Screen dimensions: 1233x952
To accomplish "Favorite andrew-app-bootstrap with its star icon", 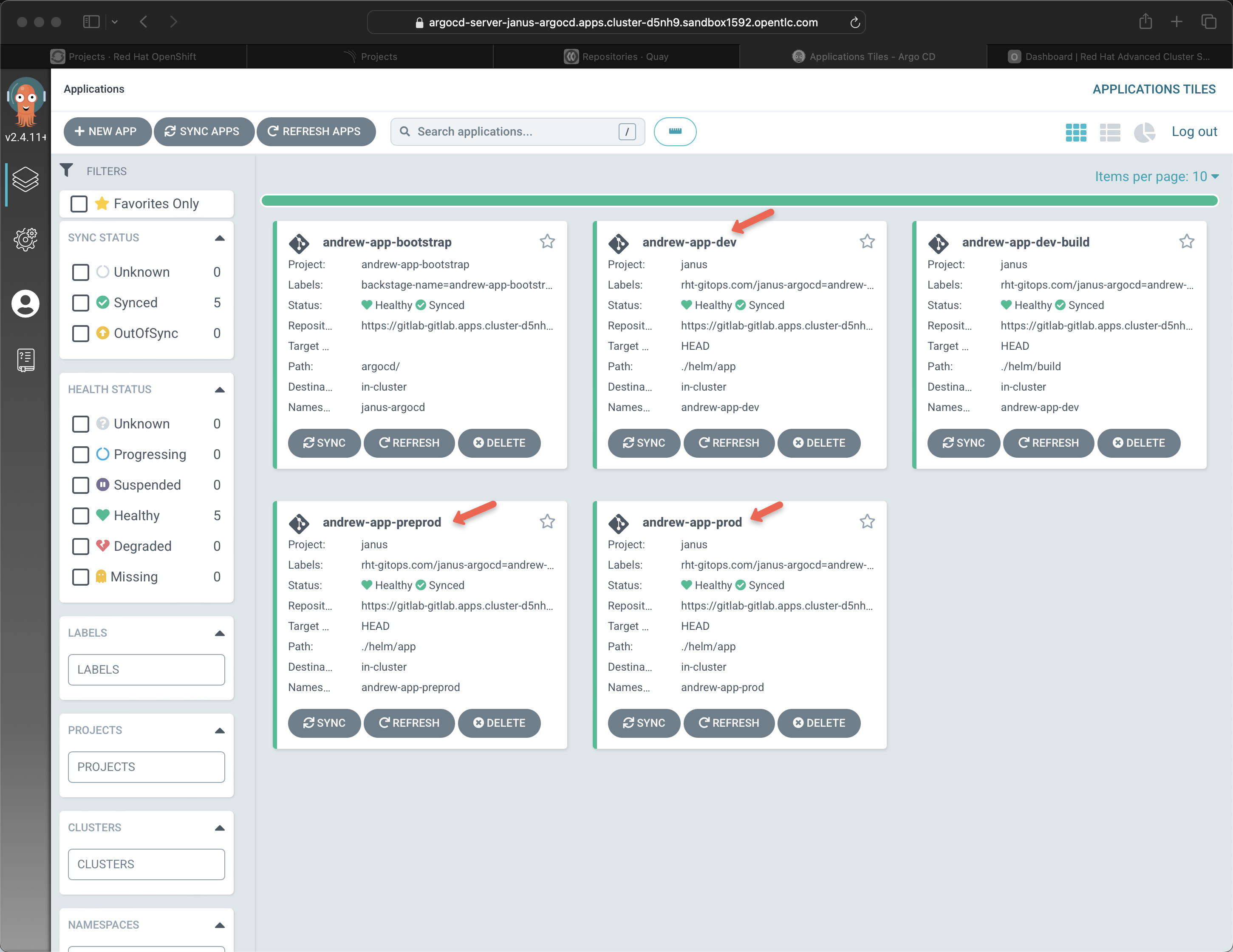I will pos(547,242).
